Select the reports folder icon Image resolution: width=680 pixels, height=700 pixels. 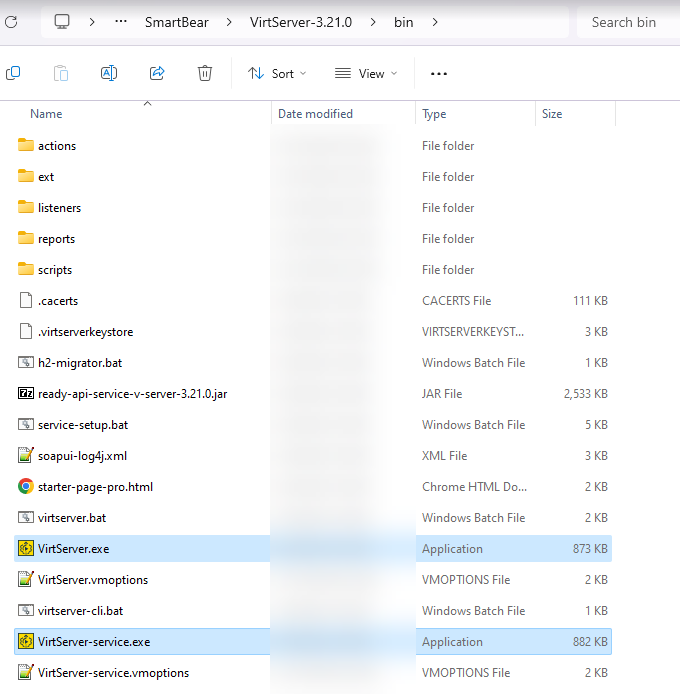click(x=25, y=238)
